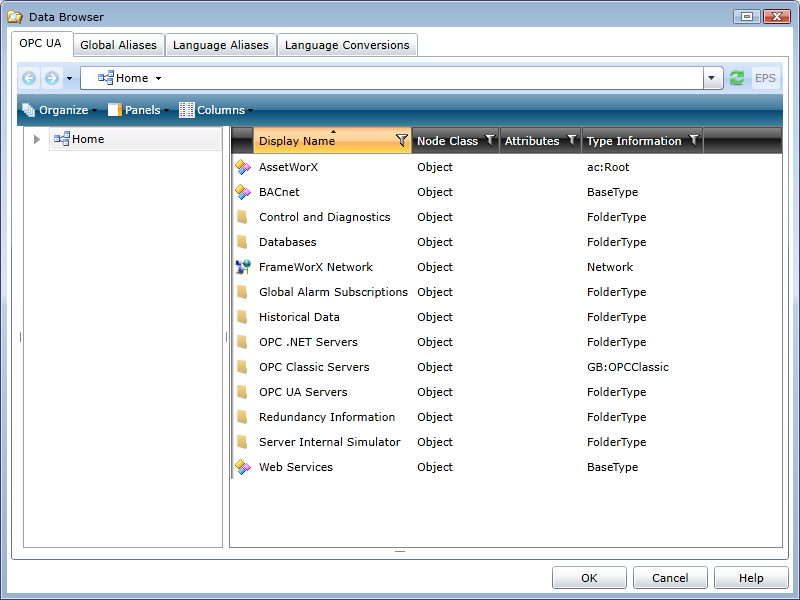Screen dimensions: 800x600
Task: Click the back navigation arrow
Action: click(x=29, y=78)
